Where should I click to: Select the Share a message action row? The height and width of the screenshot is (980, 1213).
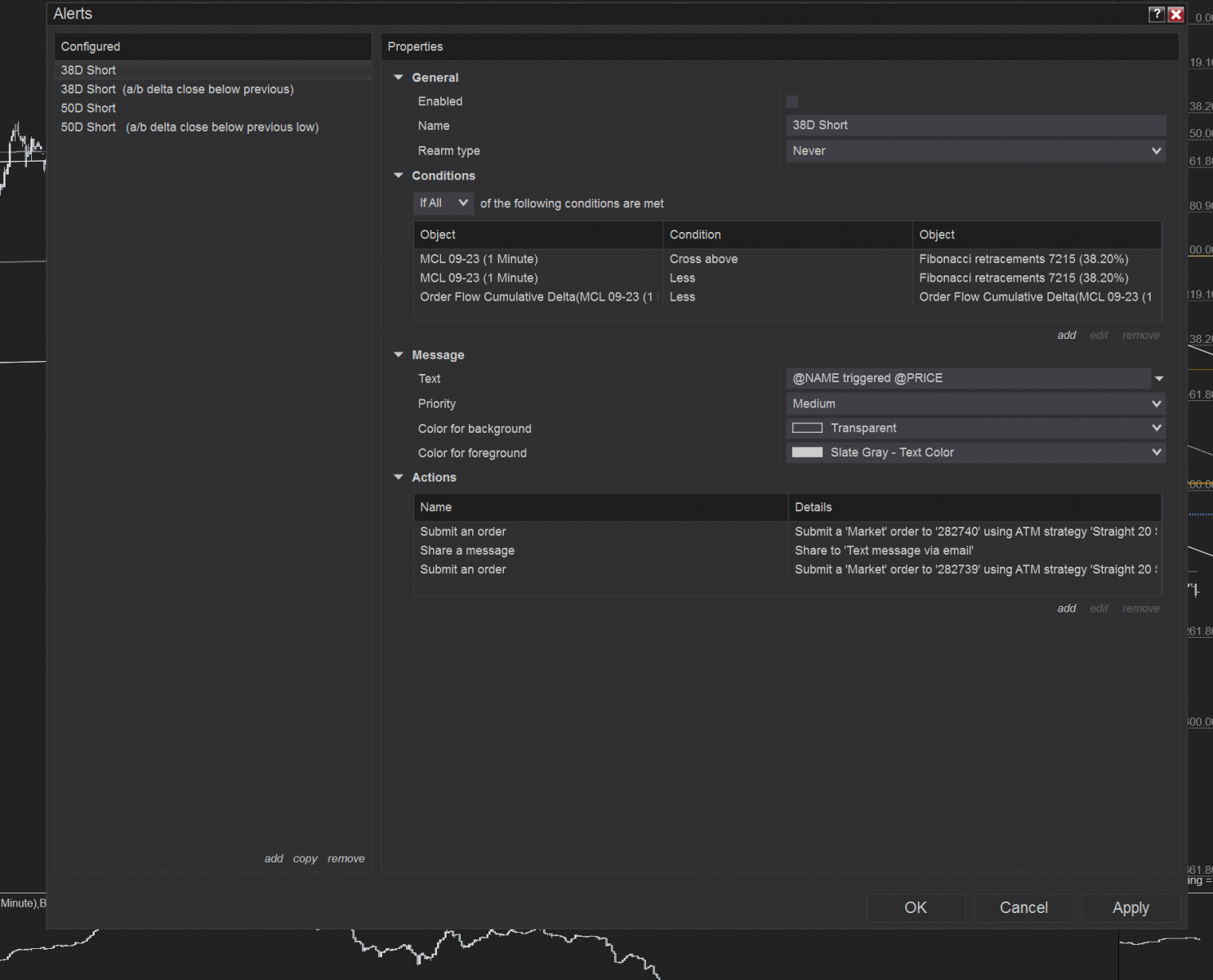(787, 550)
